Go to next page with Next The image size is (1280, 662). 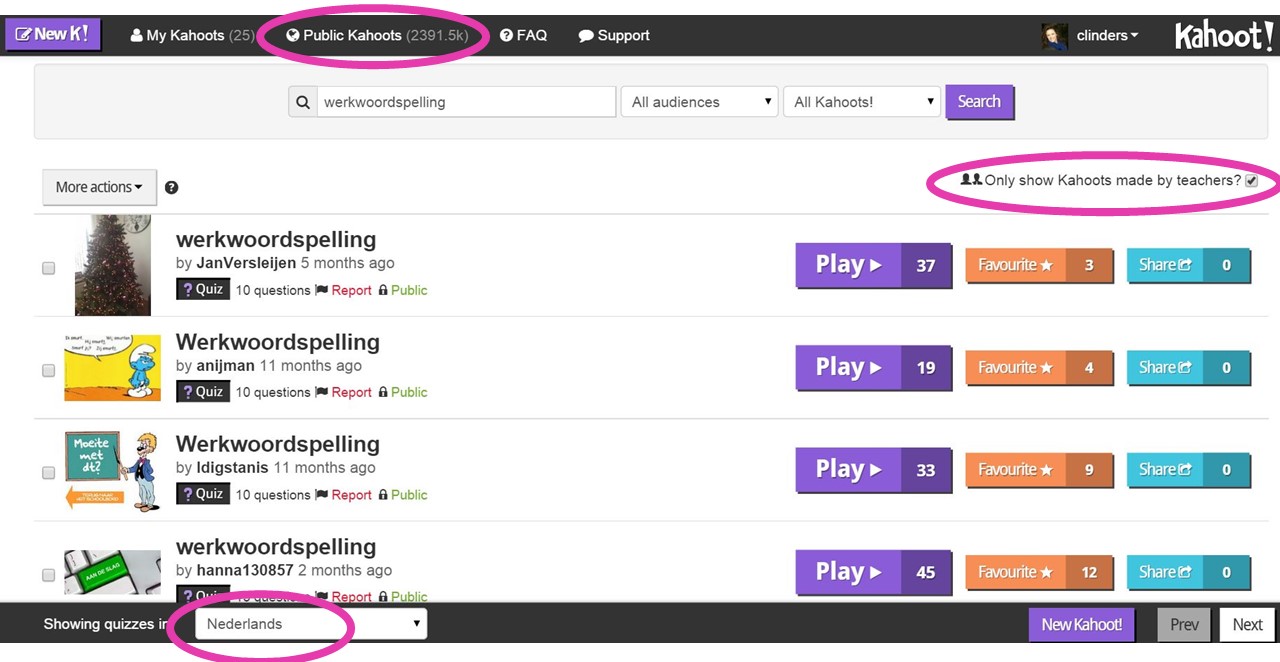[x=1247, y=624]
